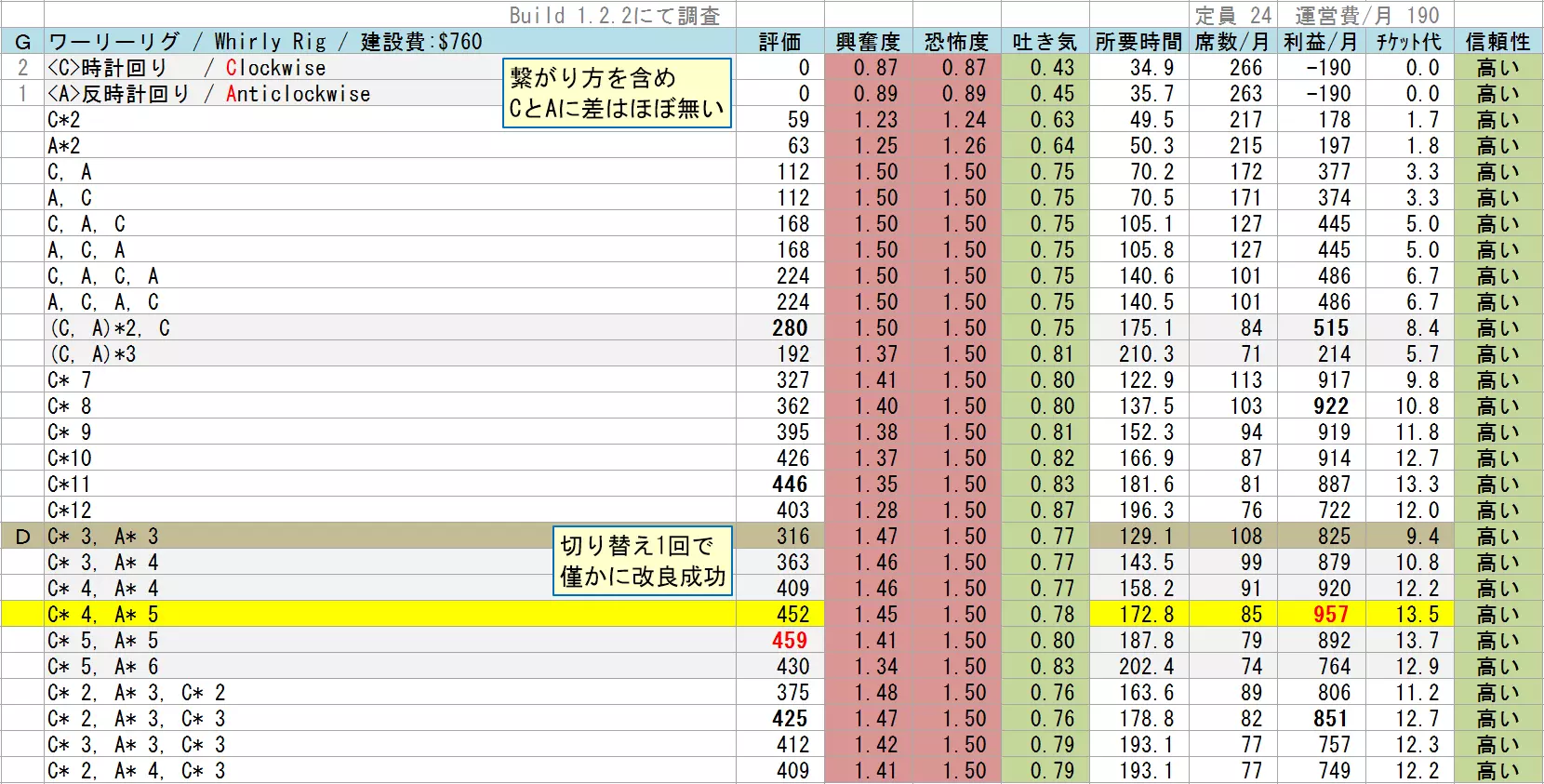
Task: Click the 'D' marker in the left column
Action: (23, 537)
